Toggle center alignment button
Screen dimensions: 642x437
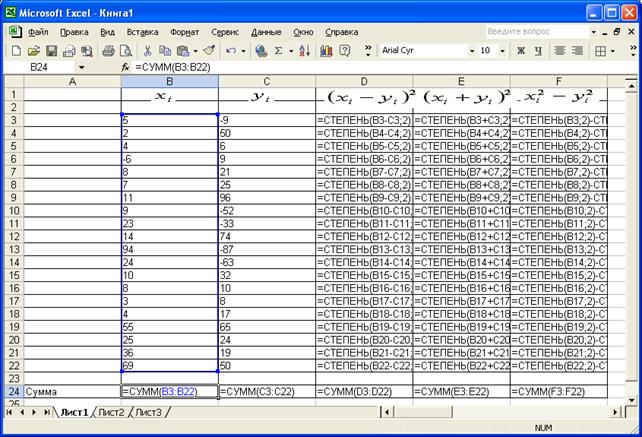577,50
